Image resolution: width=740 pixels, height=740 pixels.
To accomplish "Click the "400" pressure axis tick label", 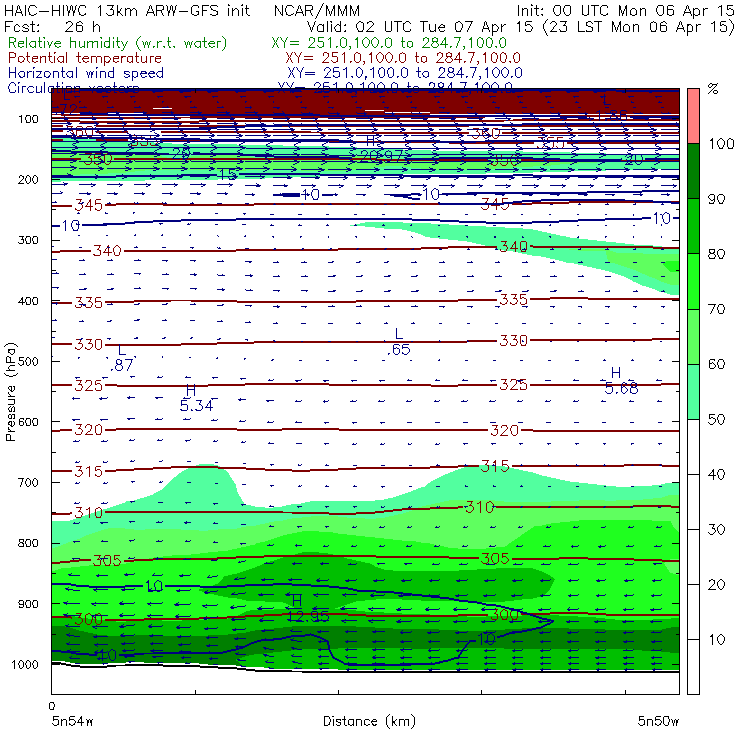I will (28, 301).
